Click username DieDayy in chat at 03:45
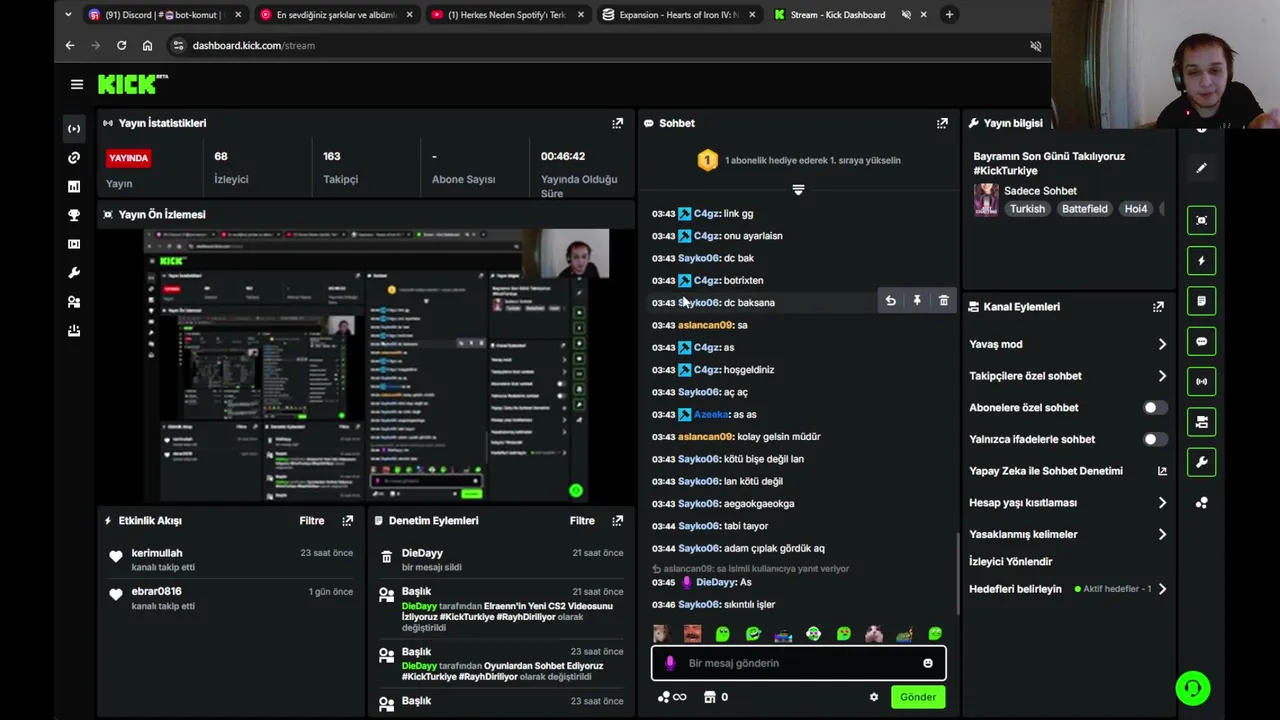The image size is (1280, 720). click(717, 582)
